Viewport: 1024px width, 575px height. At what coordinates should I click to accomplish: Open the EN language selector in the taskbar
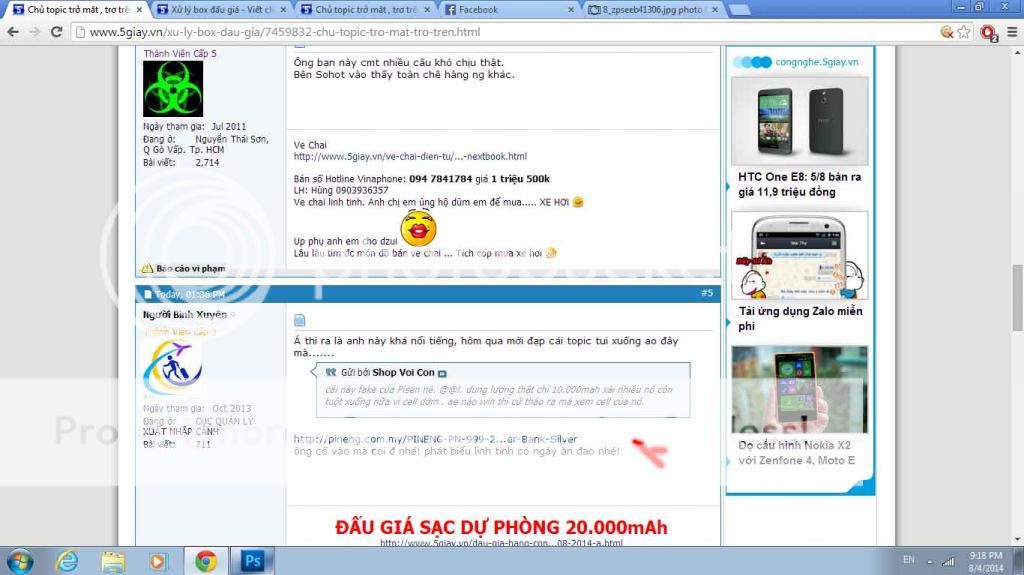(x=909, y=560)
